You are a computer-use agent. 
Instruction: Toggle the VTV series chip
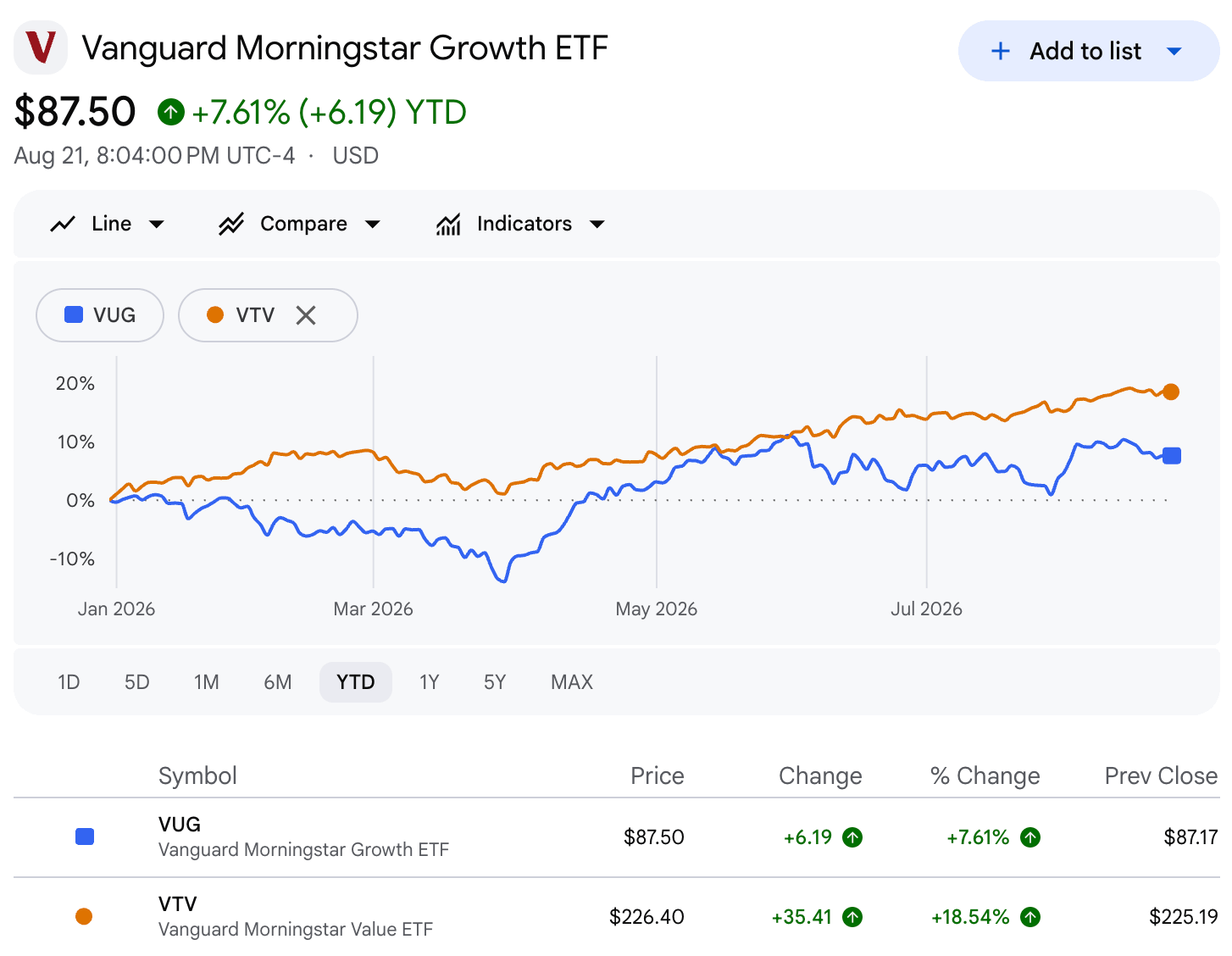coord(268,315)
